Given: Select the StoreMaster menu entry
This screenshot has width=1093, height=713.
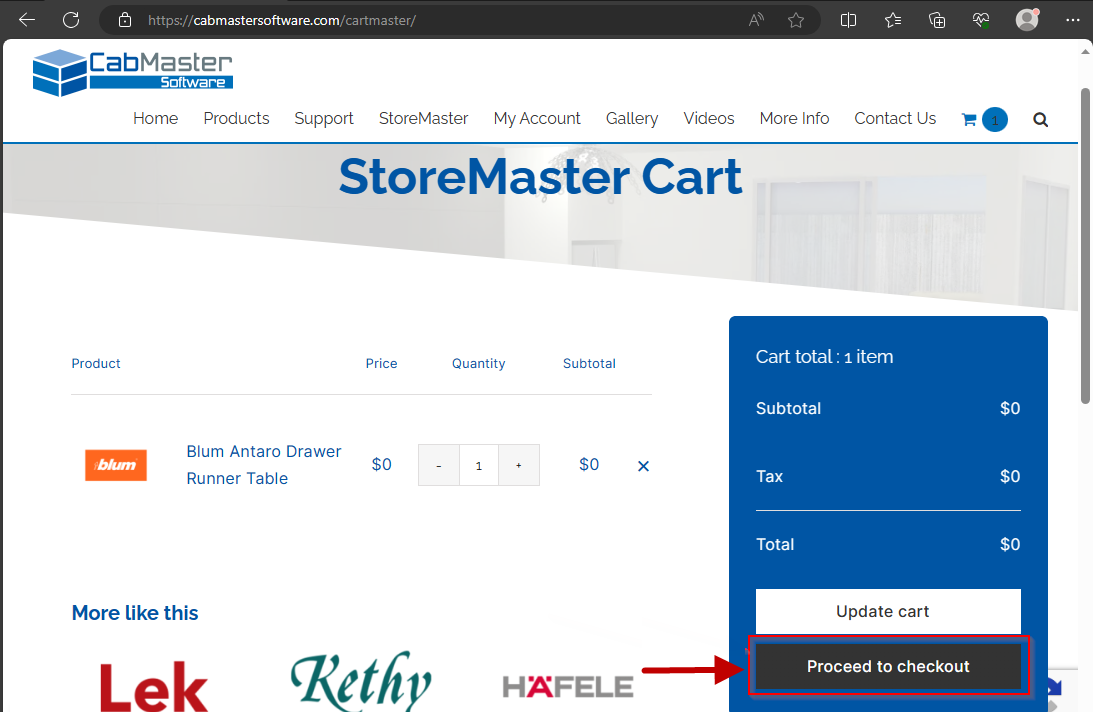Looking at the screenshot, I should [423, 118].
